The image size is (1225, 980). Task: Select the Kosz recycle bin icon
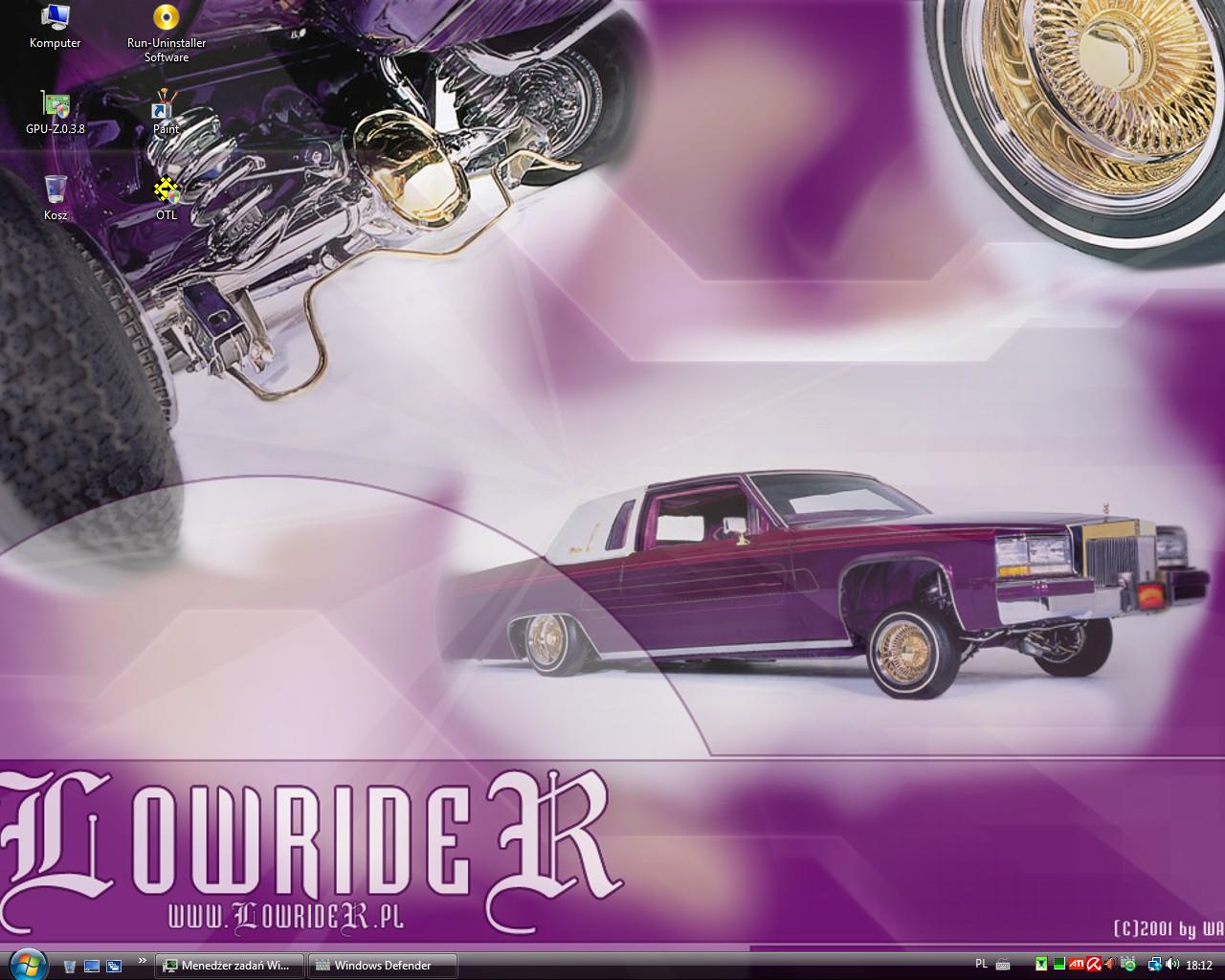56,199
